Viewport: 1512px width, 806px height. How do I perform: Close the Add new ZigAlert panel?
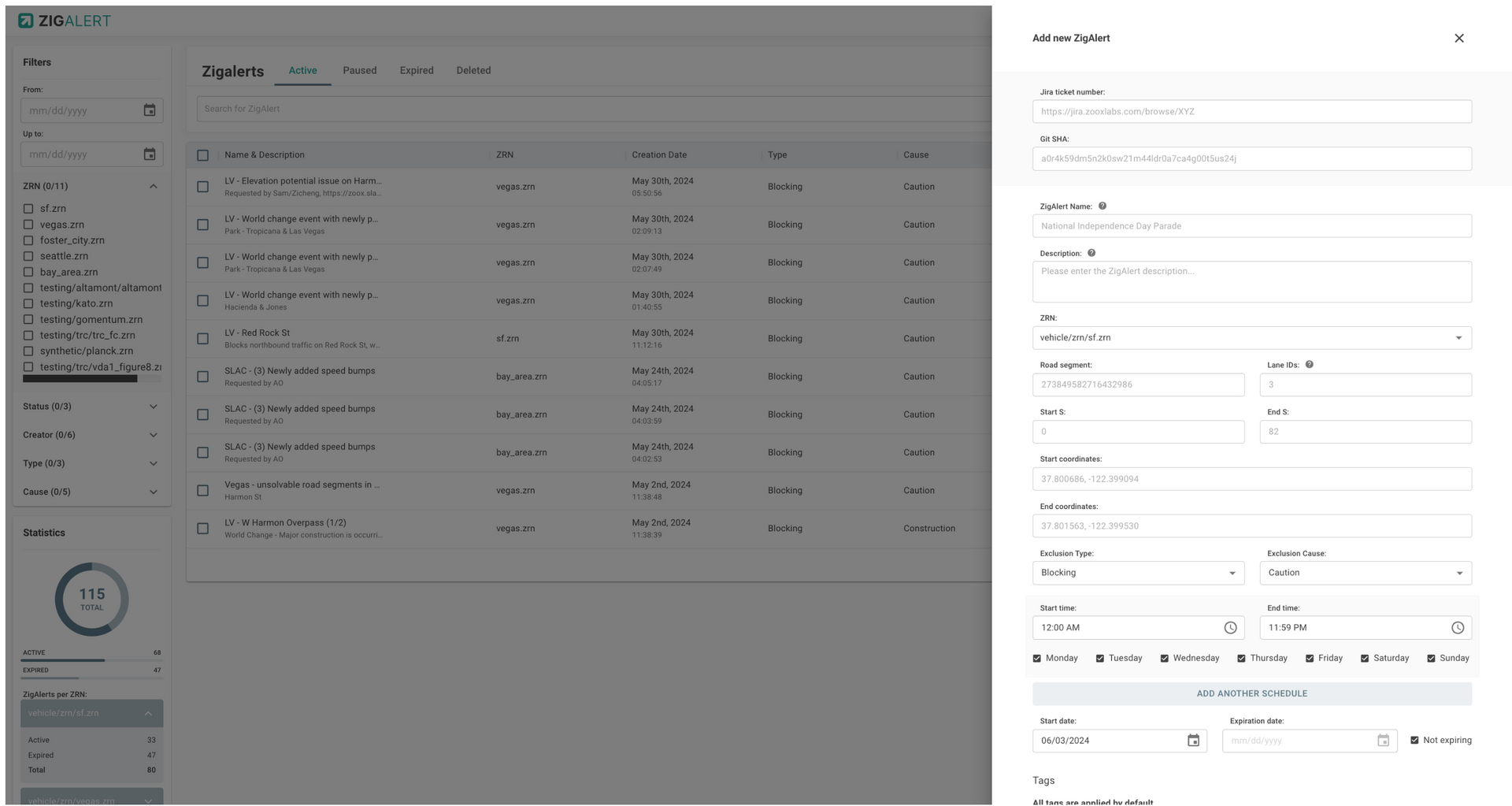[1459, 38]
